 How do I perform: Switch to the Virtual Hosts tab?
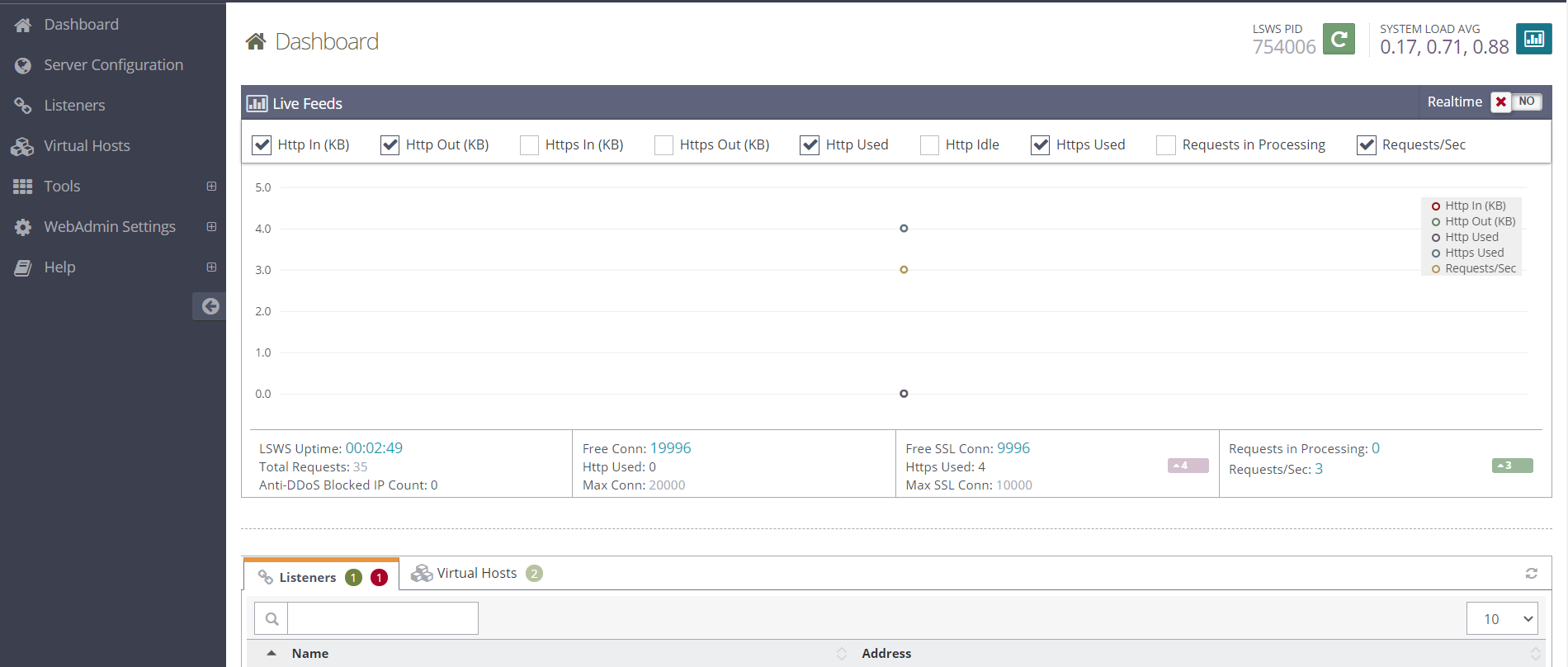(x=477, y=573)
